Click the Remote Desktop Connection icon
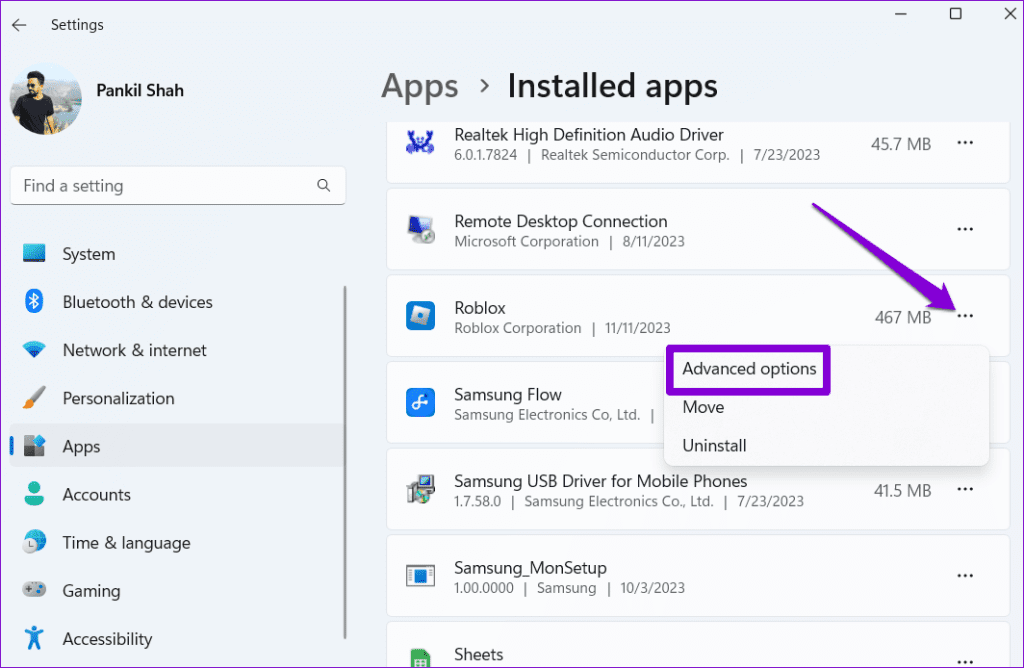 point(419,230)
